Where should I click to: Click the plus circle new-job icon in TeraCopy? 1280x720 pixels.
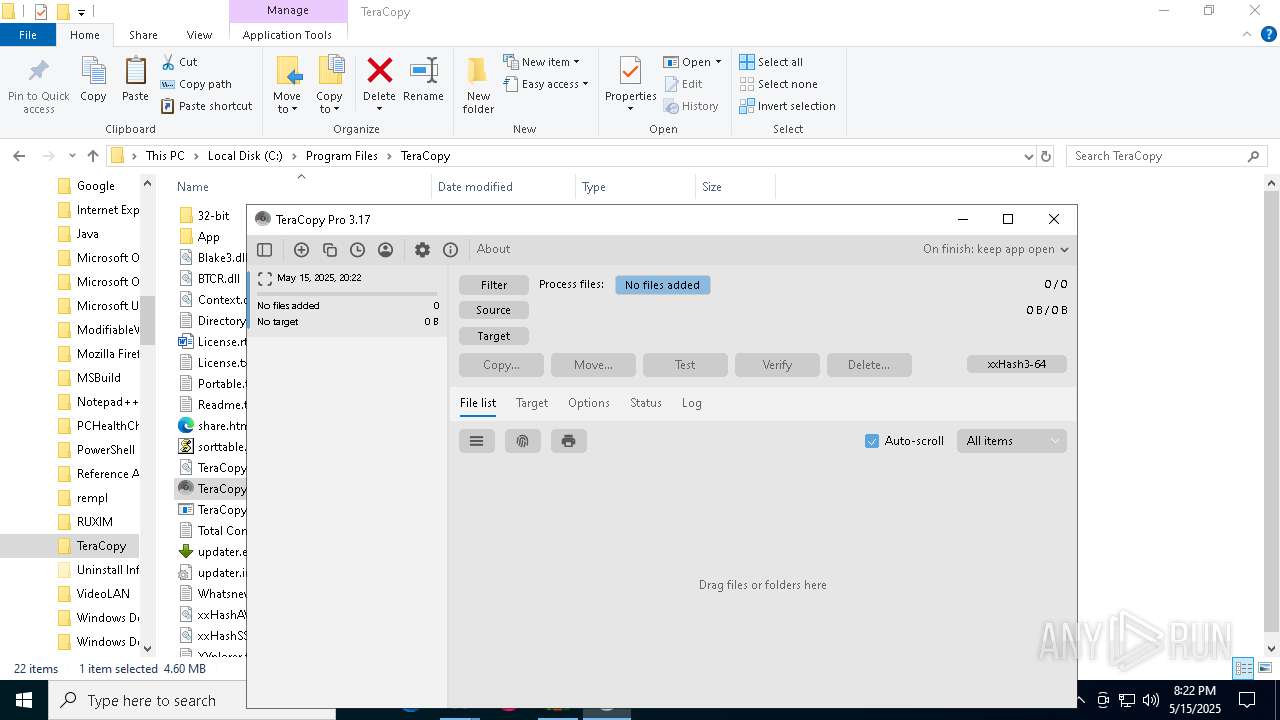point(301,250)
